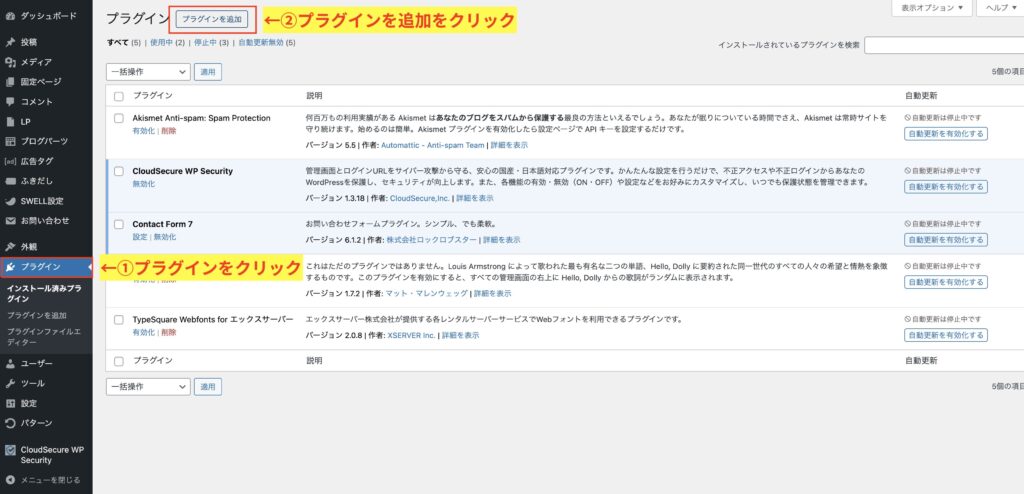Open ツール wrench icon in sidebar
This screenshot has width=1024, height=494.
coord(10,383)
